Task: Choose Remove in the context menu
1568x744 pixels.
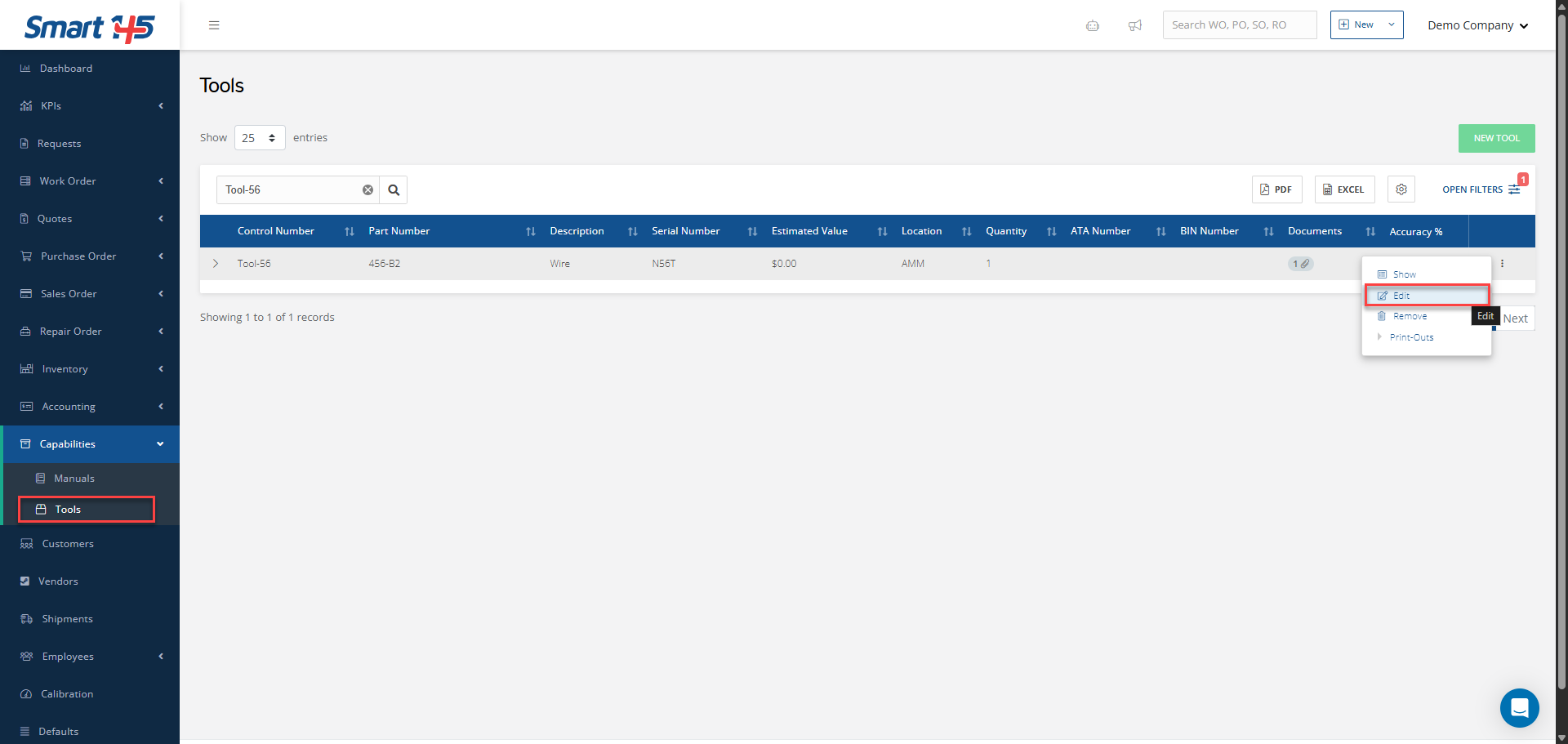Action: (x=1410, y=317)
